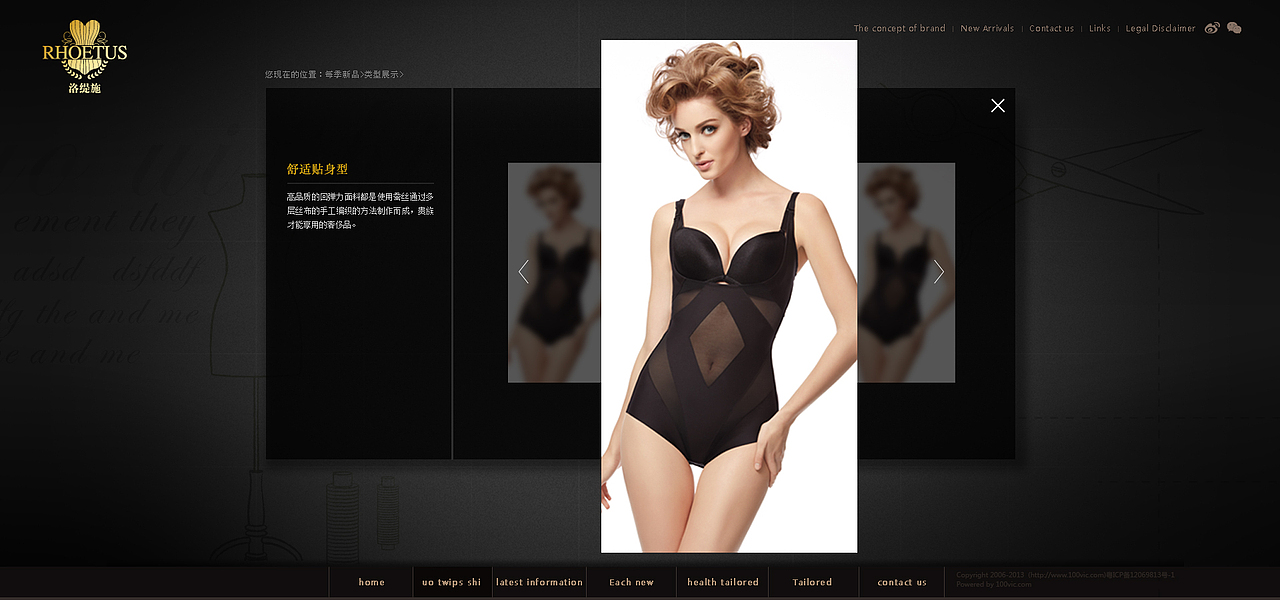
Task: Open Contact us top link
Action: click(x=1051, y=29)
